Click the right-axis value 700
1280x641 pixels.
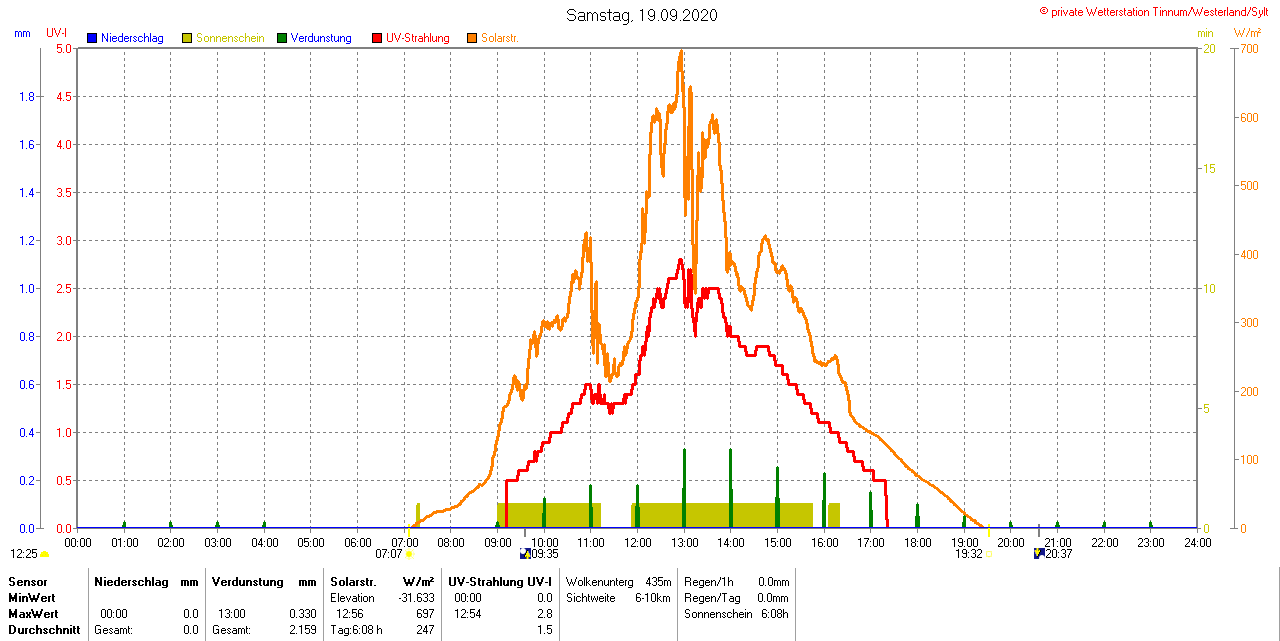(1249, 48)
